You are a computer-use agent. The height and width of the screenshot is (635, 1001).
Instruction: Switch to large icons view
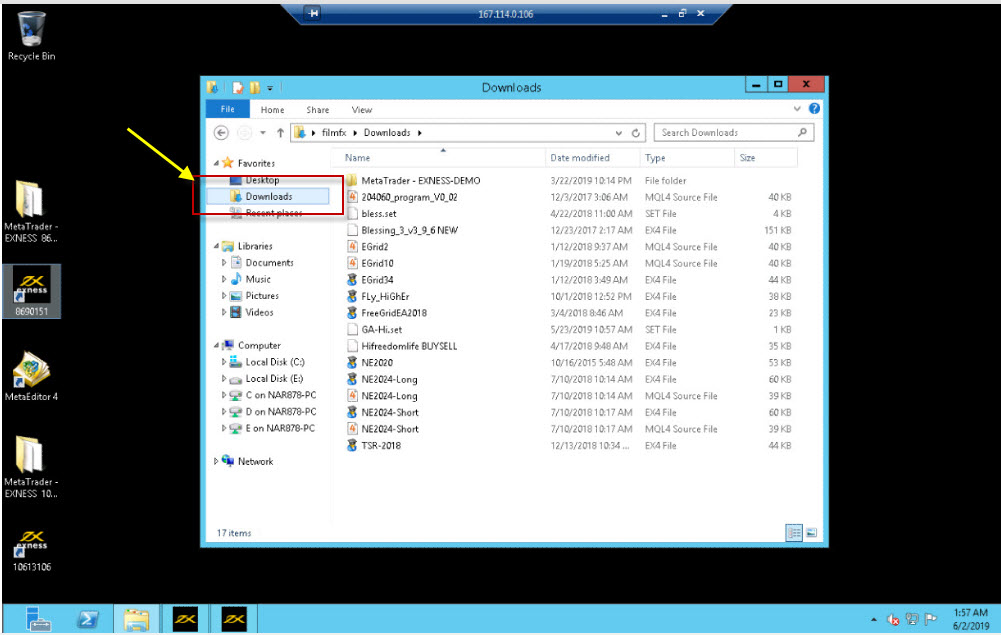point(811,533)
